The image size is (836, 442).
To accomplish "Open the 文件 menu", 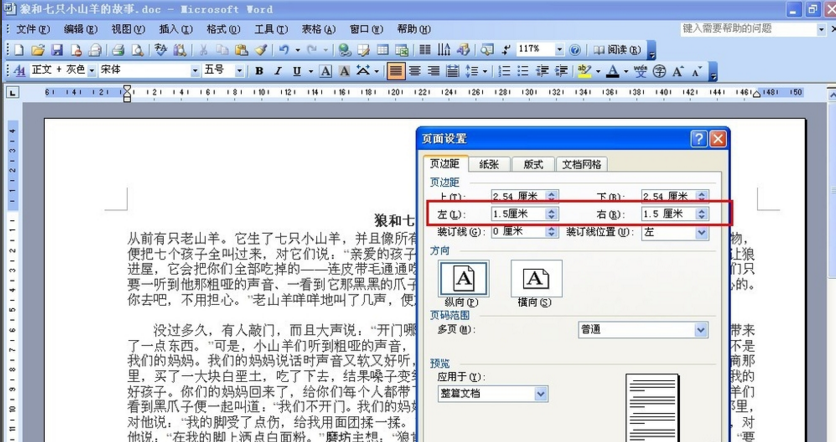I will [33, 29].
